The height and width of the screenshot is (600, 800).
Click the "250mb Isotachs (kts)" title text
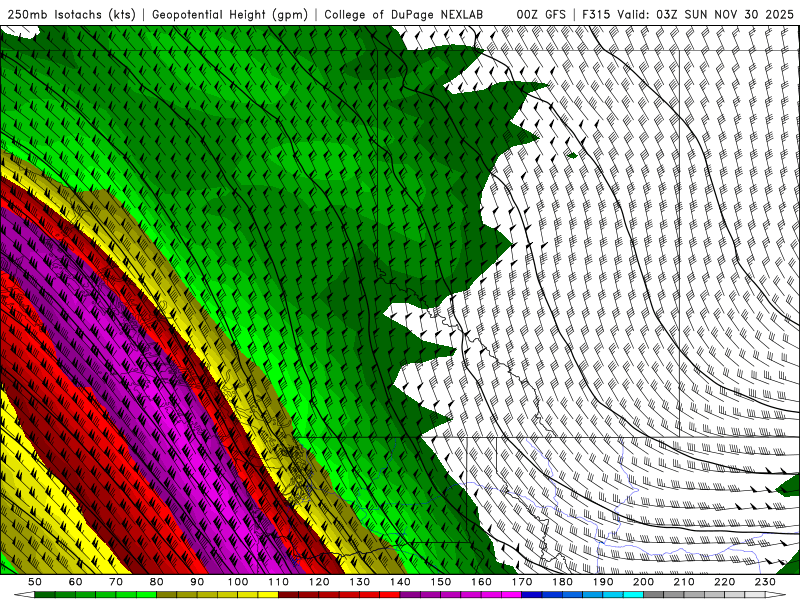tap(72, 15)
